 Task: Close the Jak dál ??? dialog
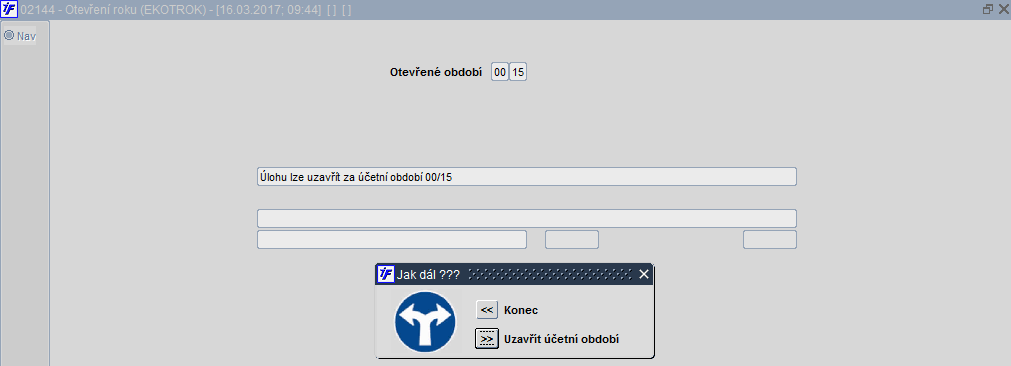pos(643,274)
